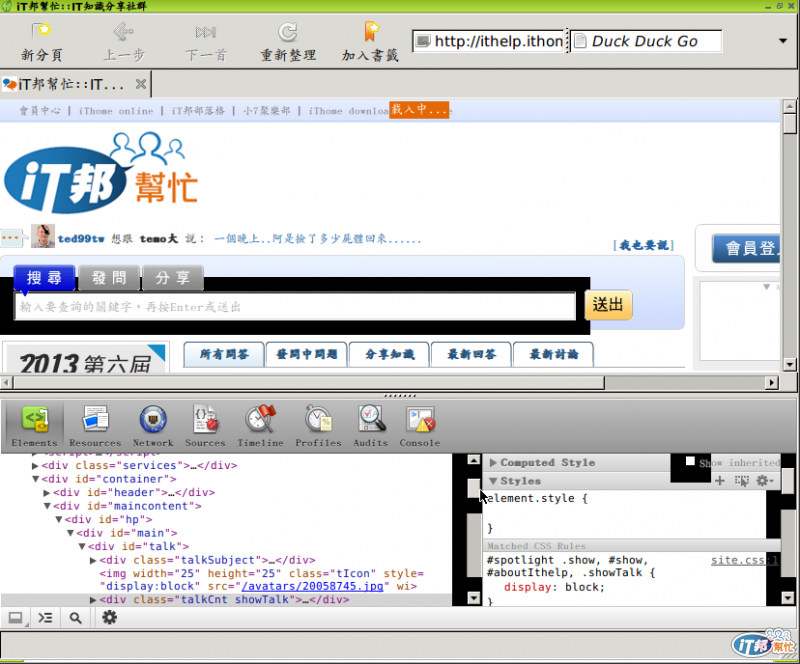Collapse div id hp node

(x=59, y=520)
